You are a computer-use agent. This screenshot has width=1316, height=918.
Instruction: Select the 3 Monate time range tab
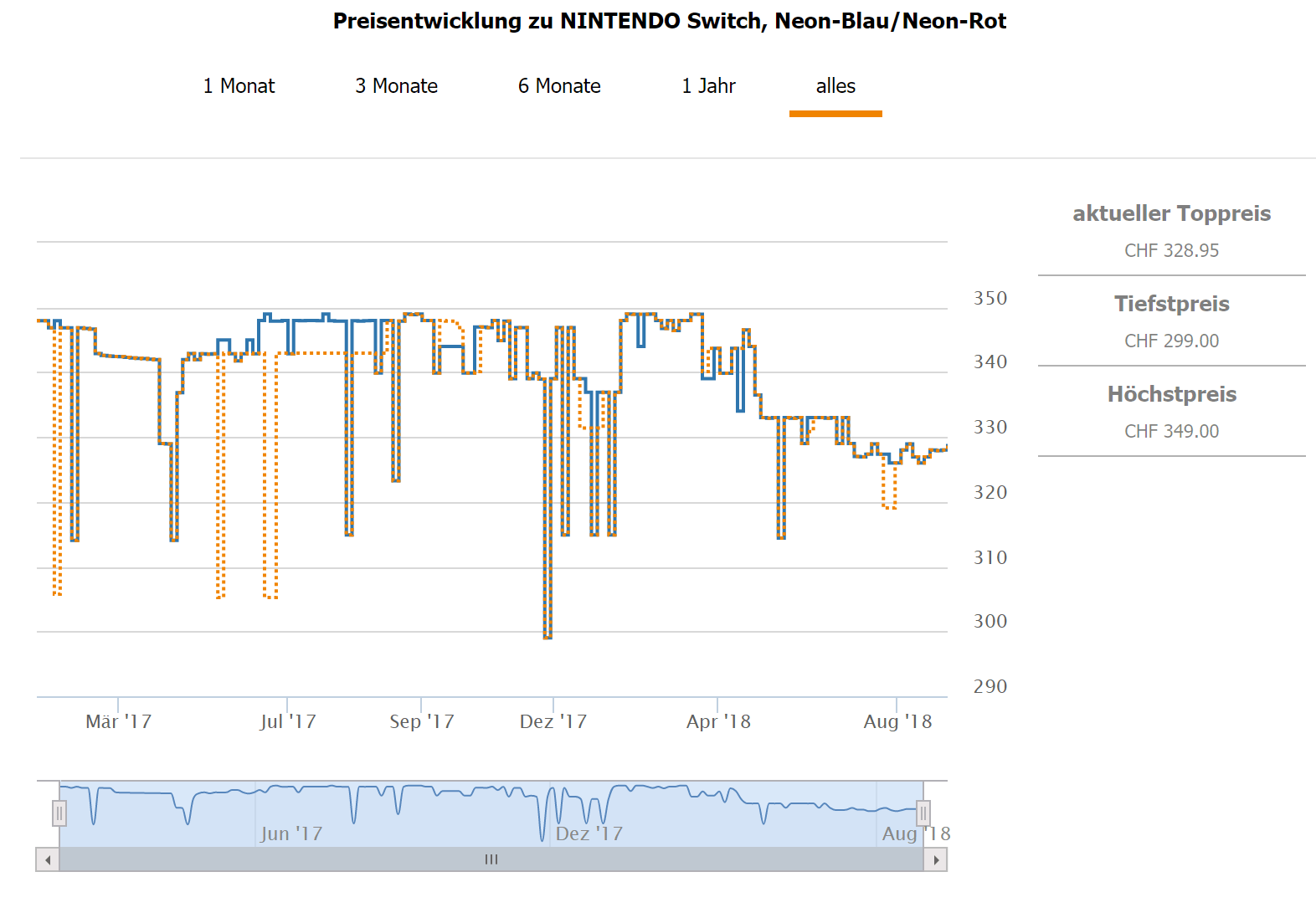click(x=396, y=86)
